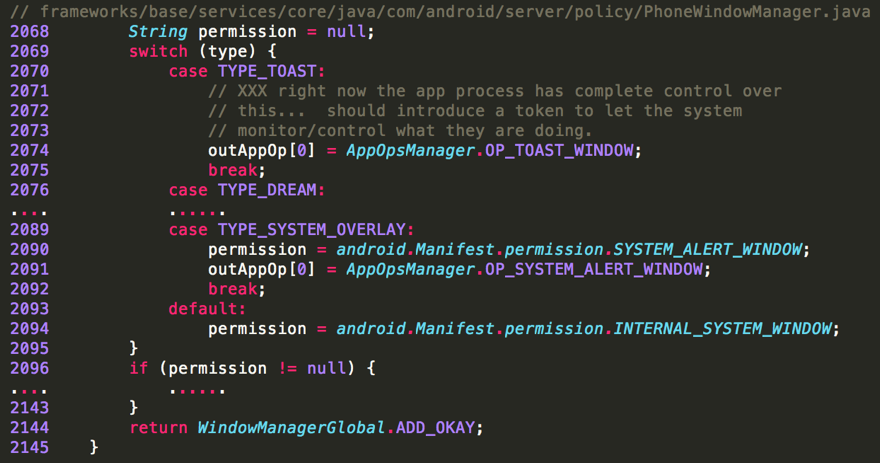Viewport: 880px width, 463px height.
Task: Expand the folded lines after line 2096
Action: coord(28,389)
